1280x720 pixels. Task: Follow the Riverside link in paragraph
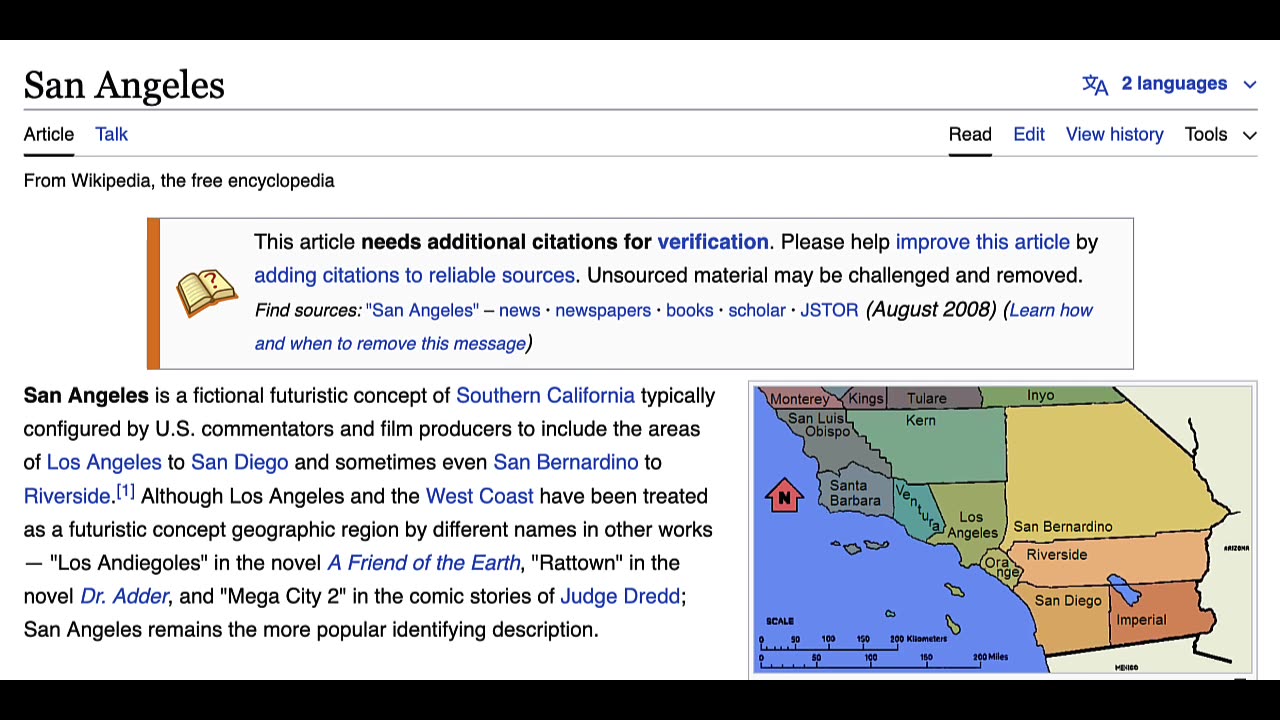[x=67, y=496]
